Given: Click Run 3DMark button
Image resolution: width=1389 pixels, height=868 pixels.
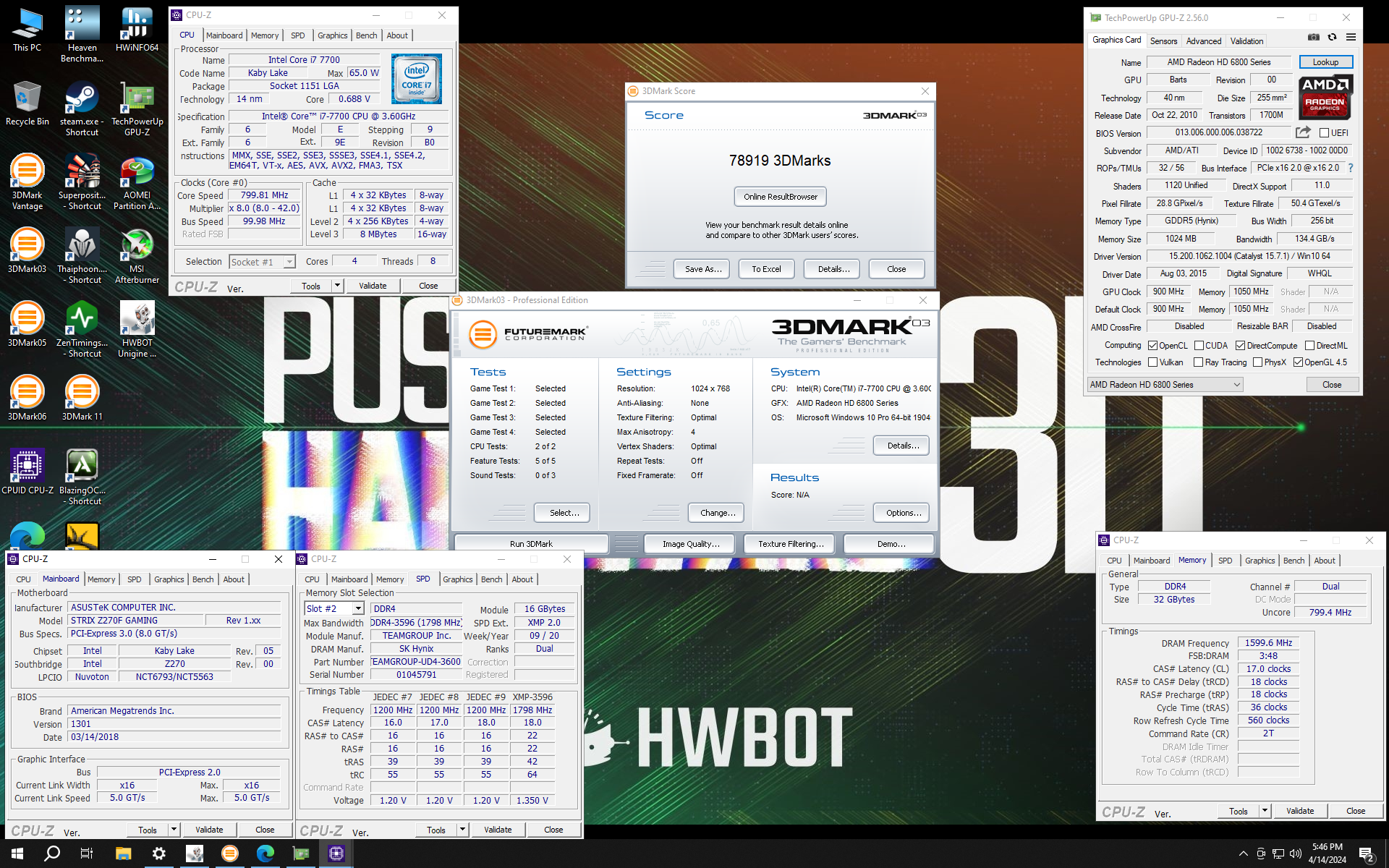Looking at the screenshot, I should [x=531, y=544].
